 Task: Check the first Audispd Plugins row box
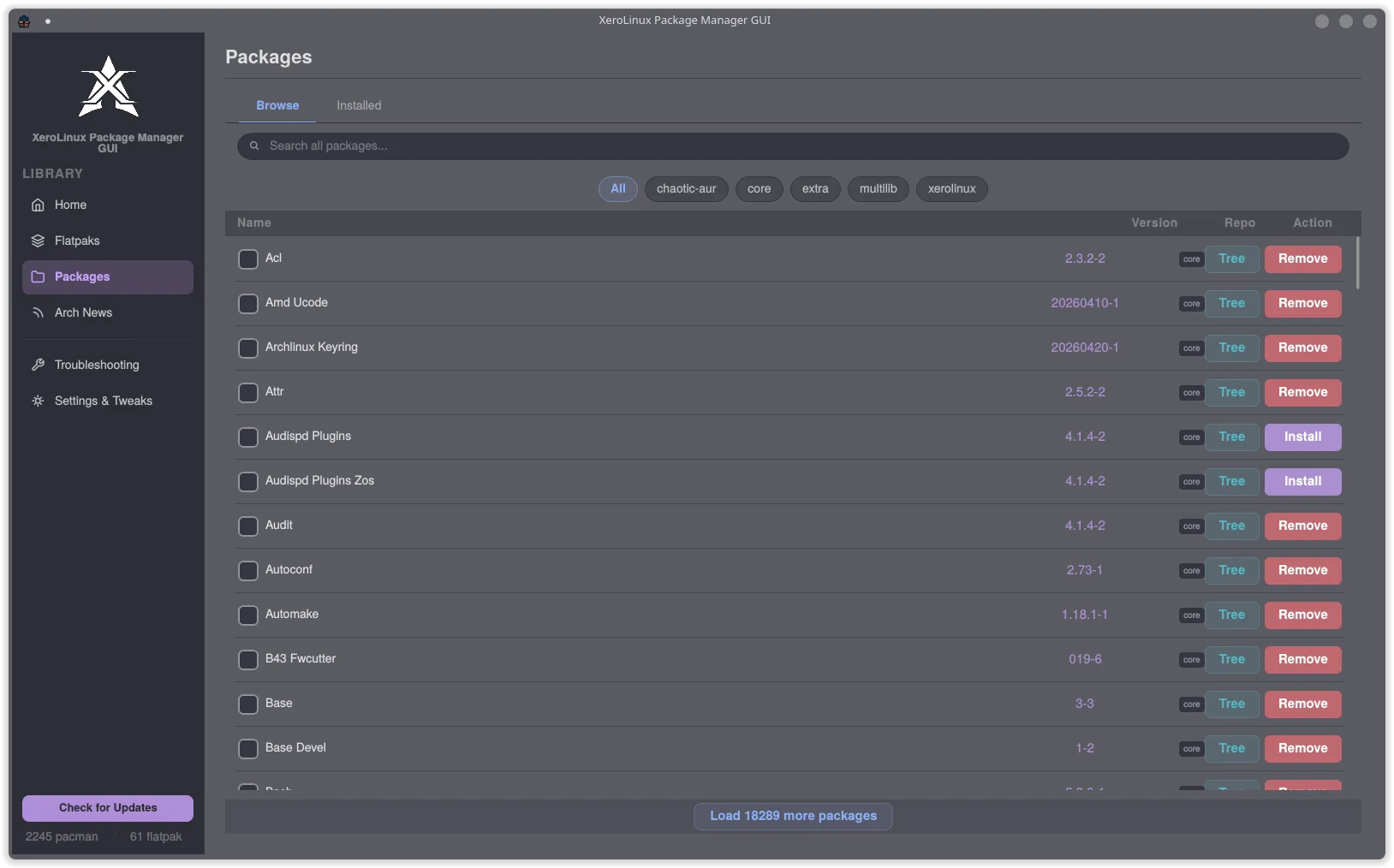pyautogui.click(x=248, y=437)
